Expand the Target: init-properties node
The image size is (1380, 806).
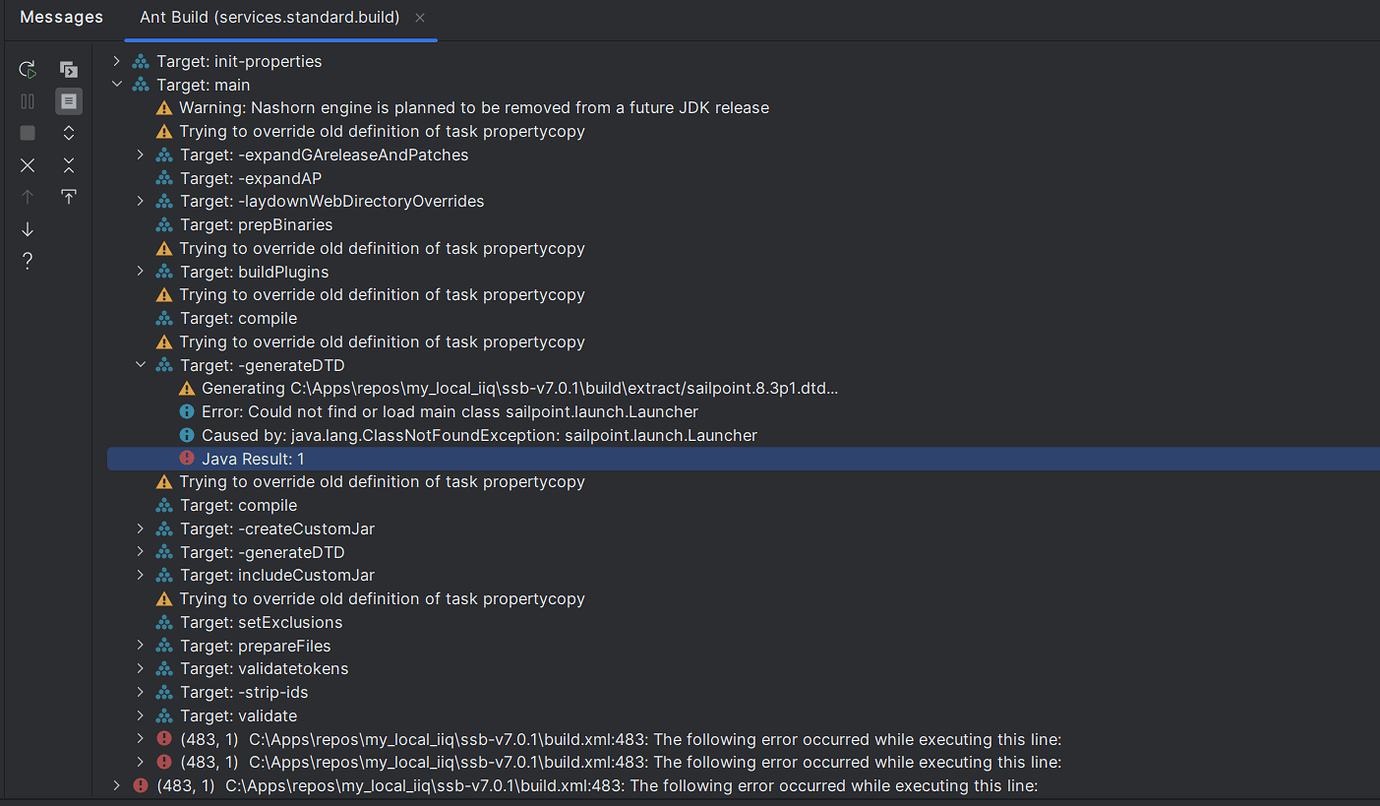(116, 61)
